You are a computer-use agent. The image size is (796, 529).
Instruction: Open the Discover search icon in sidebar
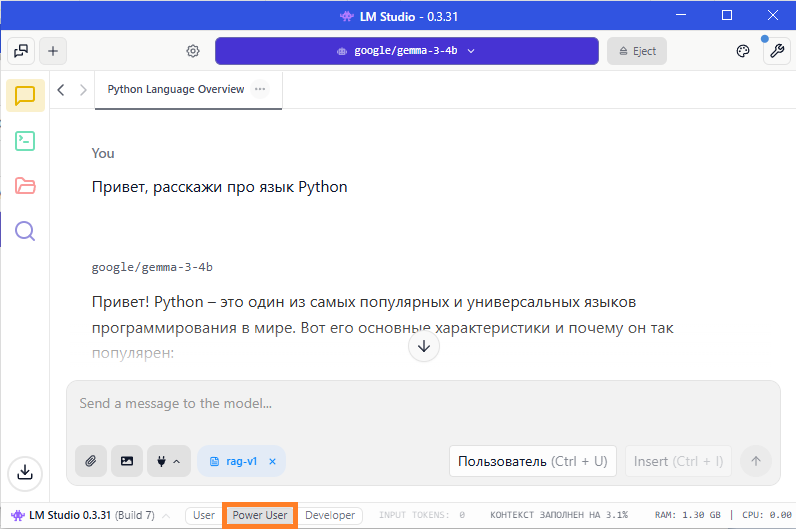click(25, 232)
